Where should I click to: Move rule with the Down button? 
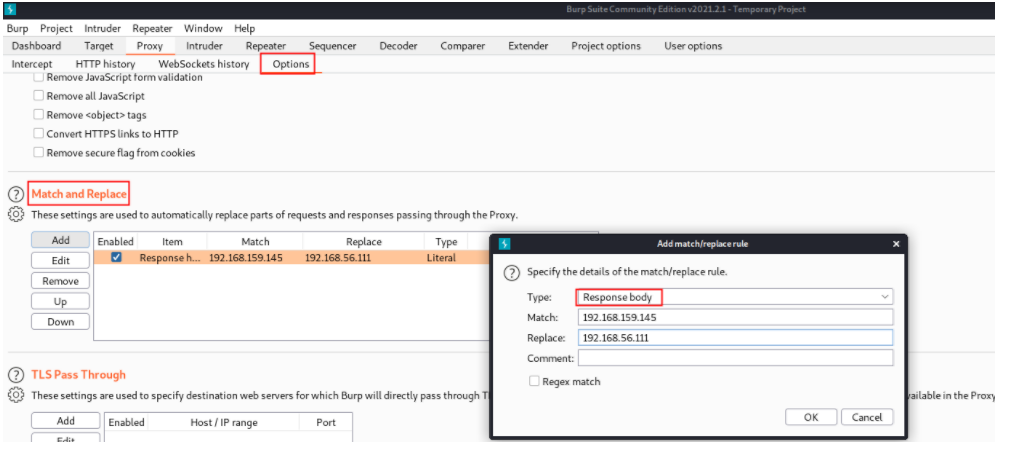click(60, 322)
